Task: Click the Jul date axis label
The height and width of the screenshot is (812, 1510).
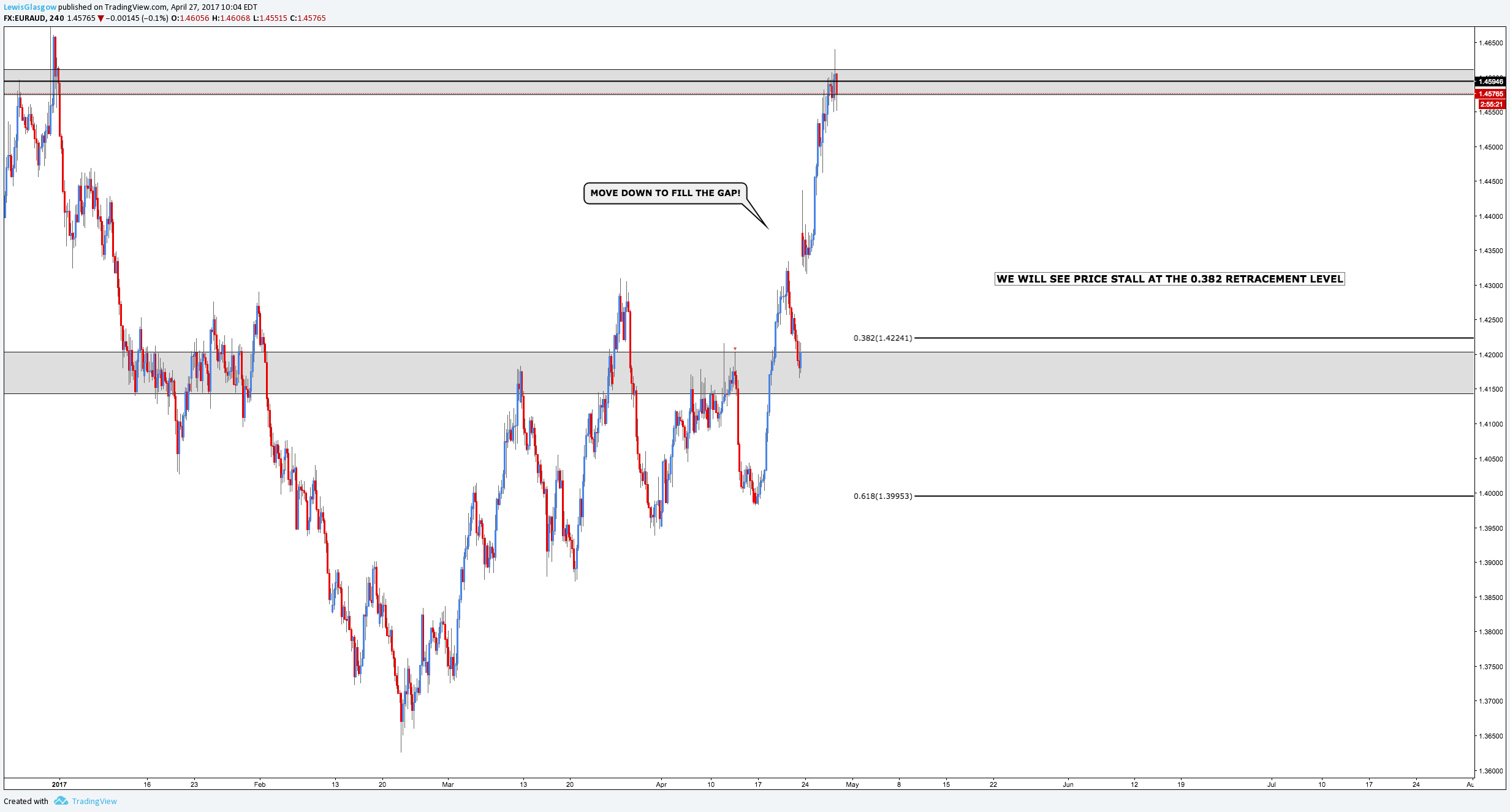Action: (1272, 784)
